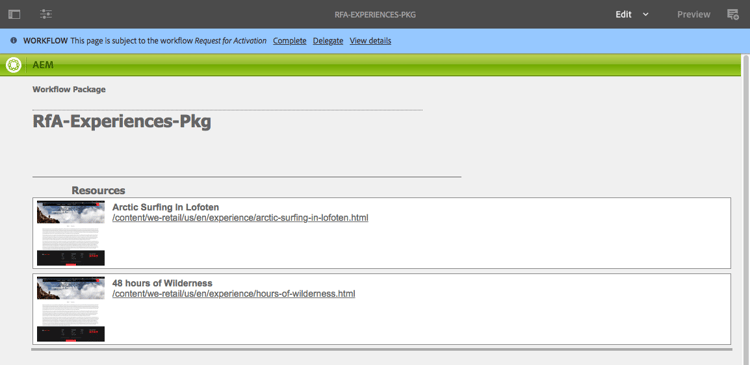750x365 pixels.
Task: Click the AEM circular logo icon
Action: click(x=13, y=65)
